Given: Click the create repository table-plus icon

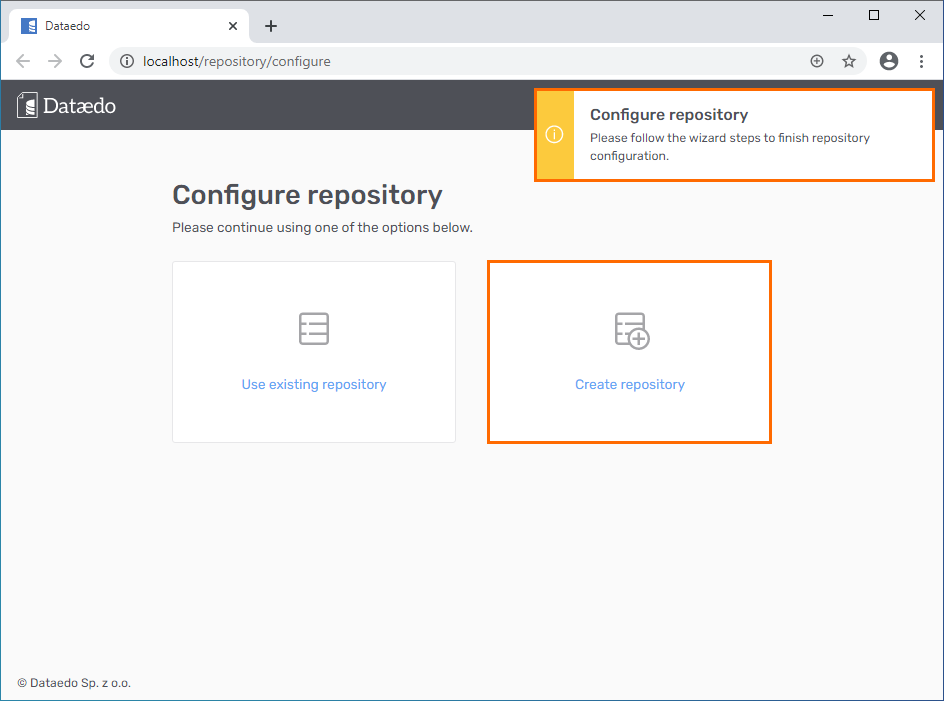Looking at the screenshot, I should click(x=631, y=330).
